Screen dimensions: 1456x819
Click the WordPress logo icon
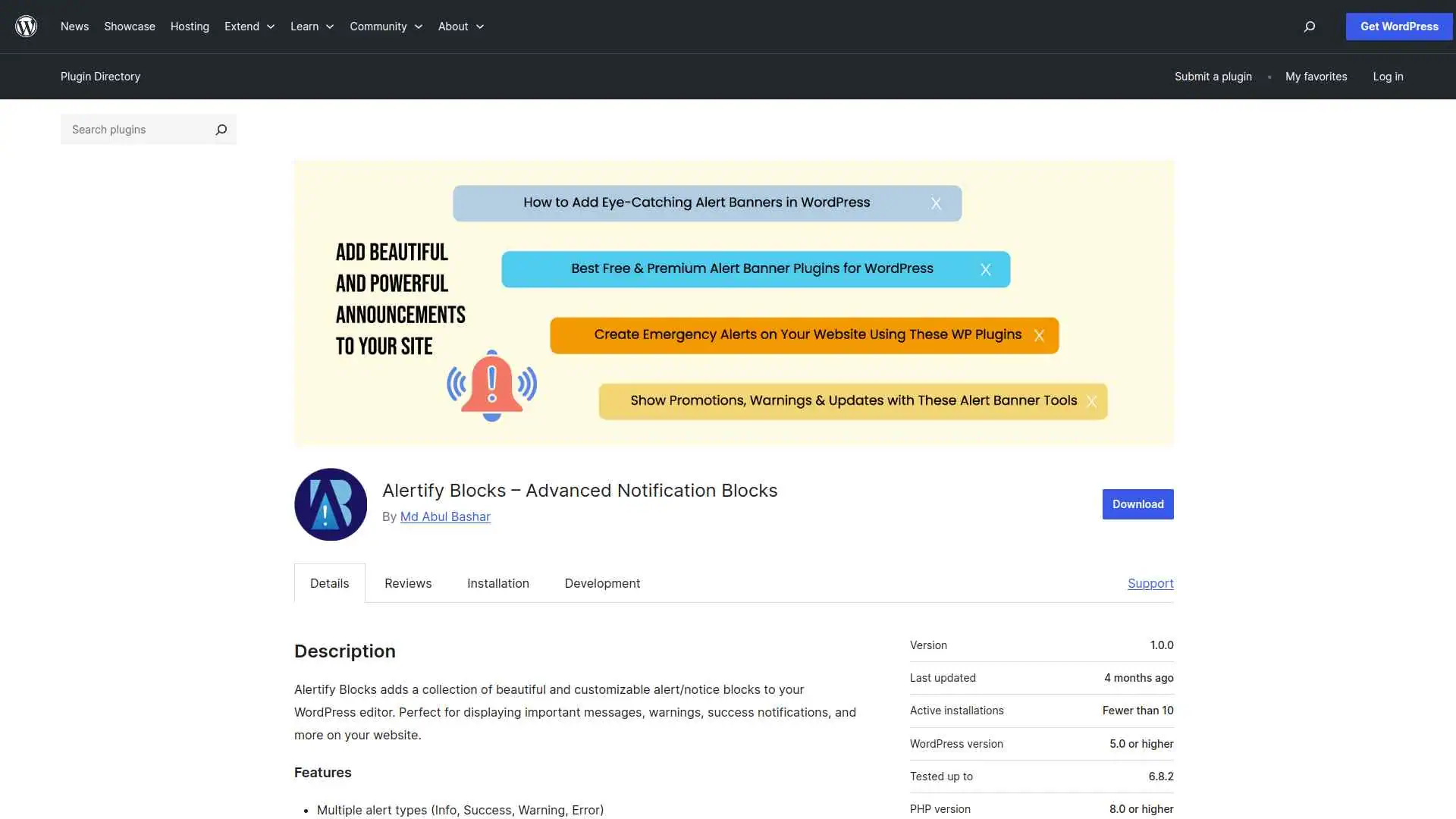point(26,26)
